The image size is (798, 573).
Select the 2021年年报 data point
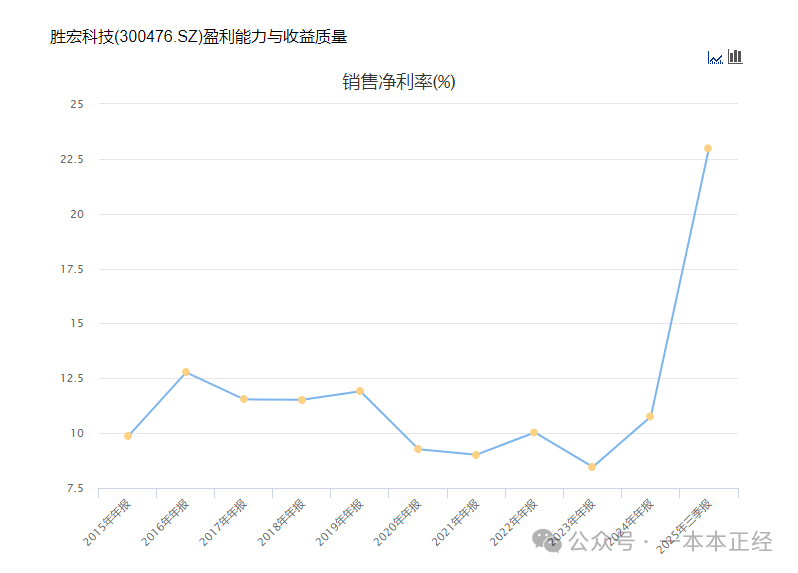[x=476, y=455]
